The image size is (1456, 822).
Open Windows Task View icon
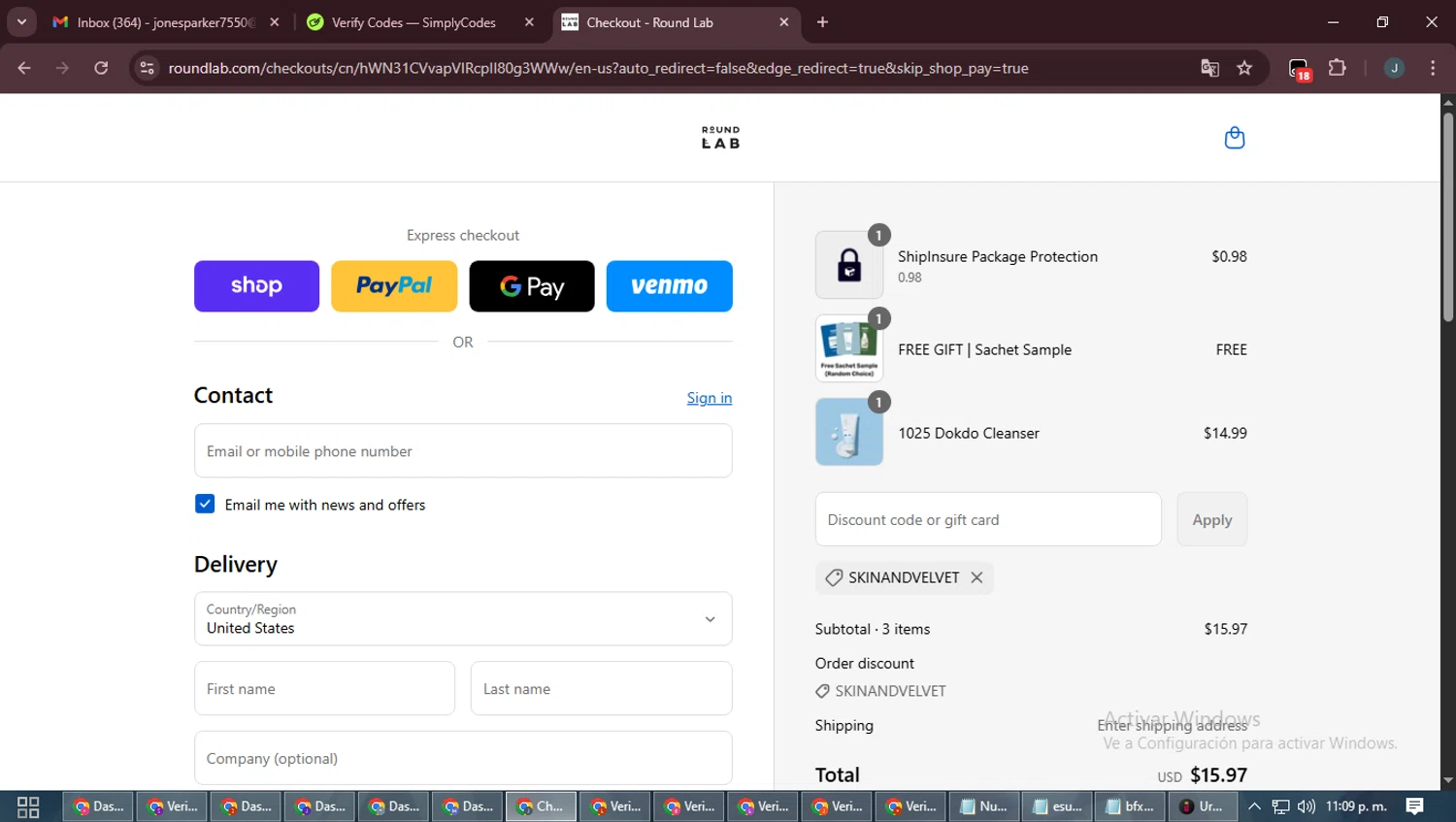28,806
